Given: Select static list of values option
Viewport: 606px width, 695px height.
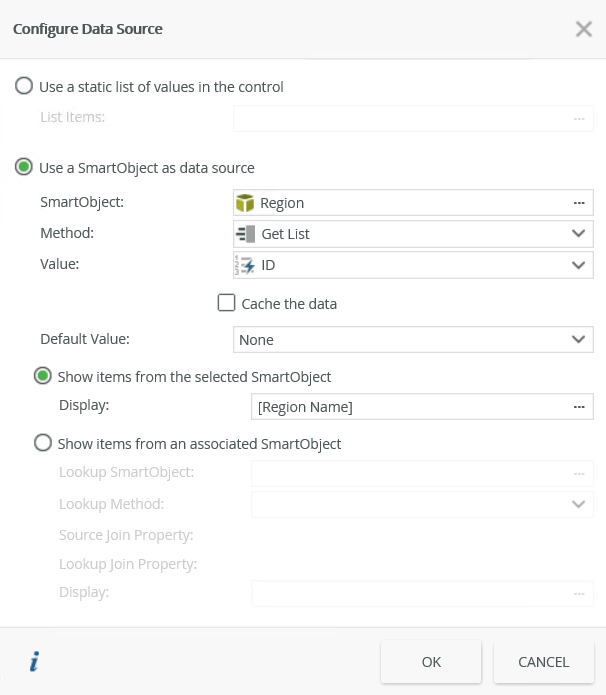Looking at the screenshot, I should click(24, 87).
